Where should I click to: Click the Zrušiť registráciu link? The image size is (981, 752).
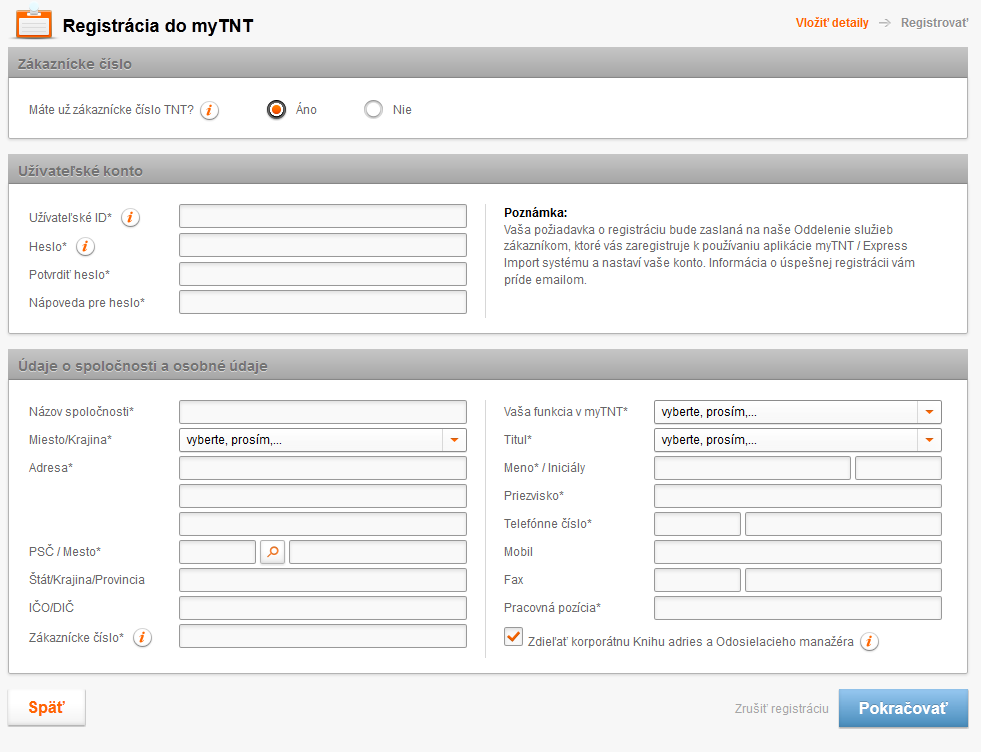point(781,708)
